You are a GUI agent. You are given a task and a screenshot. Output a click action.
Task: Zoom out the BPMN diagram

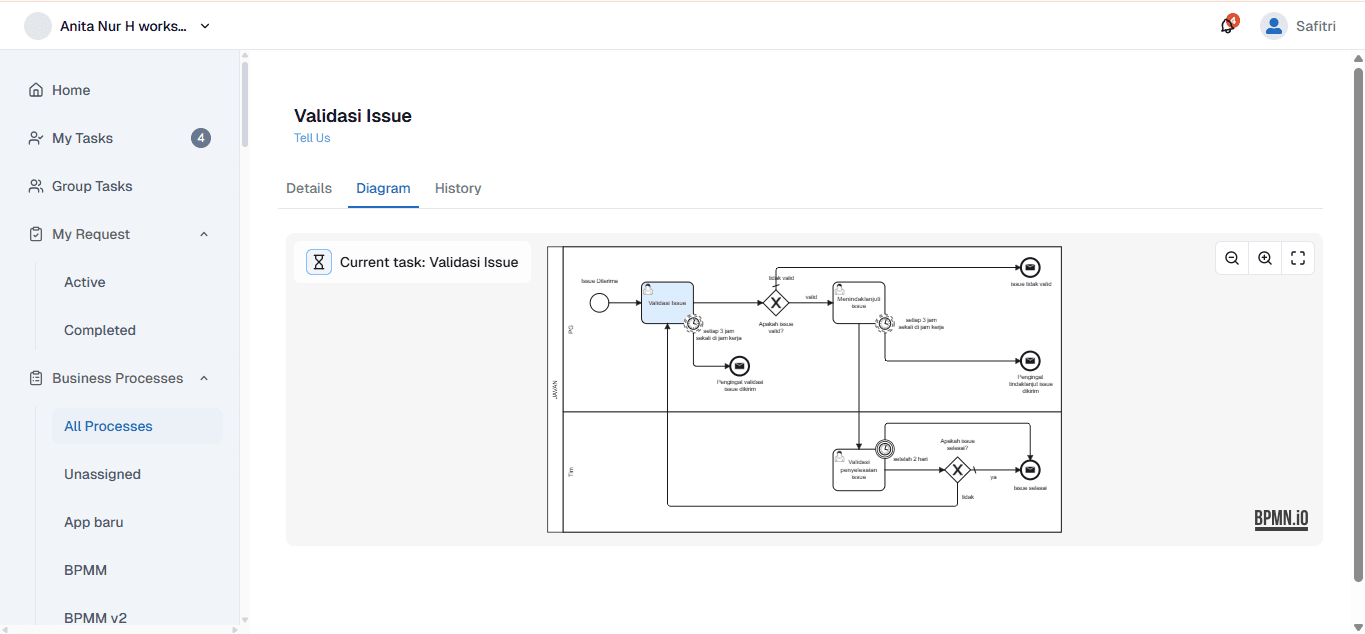[x=1232, y=257]
